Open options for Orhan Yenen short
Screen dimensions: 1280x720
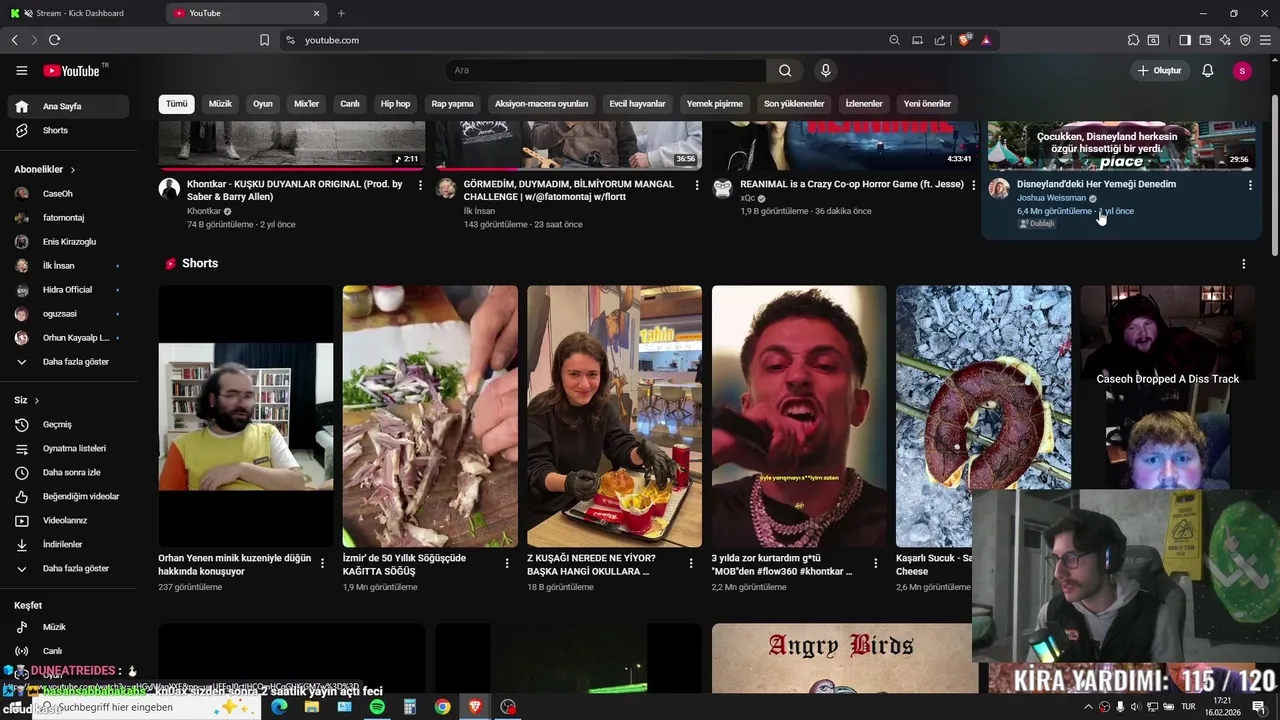tap(322, 564)
